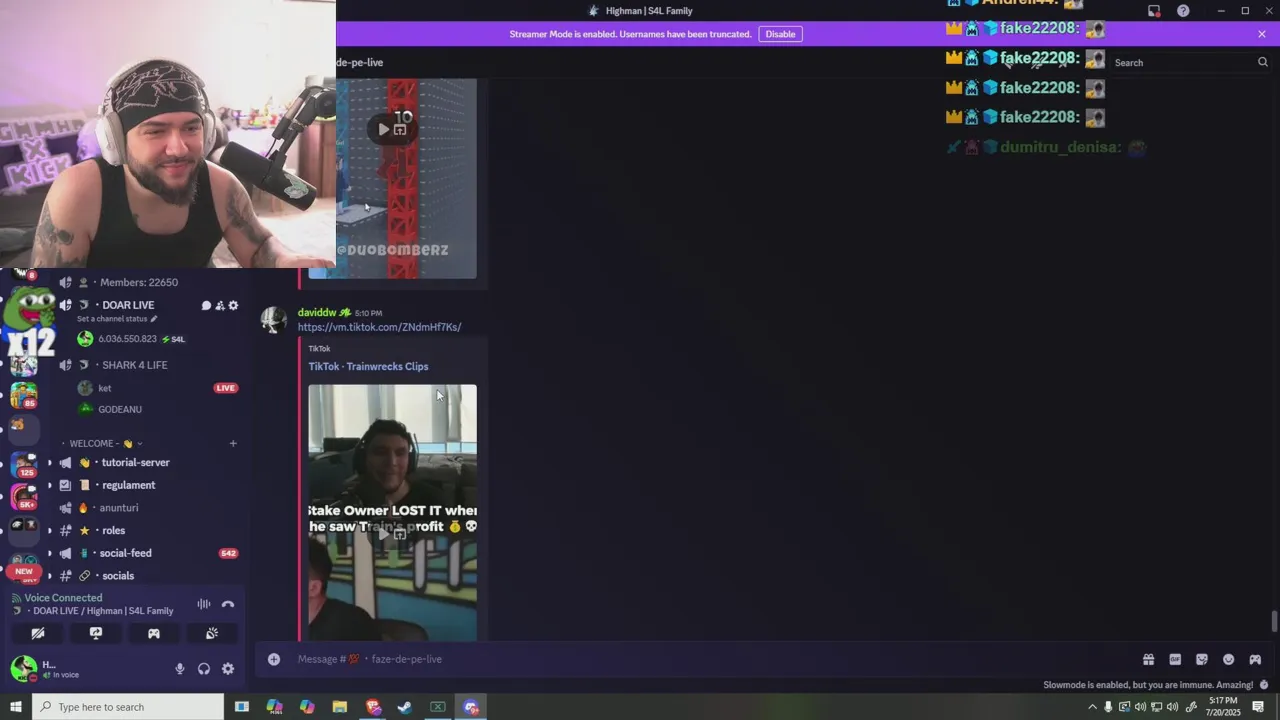Click the create invite icon for DOAR LIVE
This screenshot has height=720, width=1280.
tap(220, 305)
